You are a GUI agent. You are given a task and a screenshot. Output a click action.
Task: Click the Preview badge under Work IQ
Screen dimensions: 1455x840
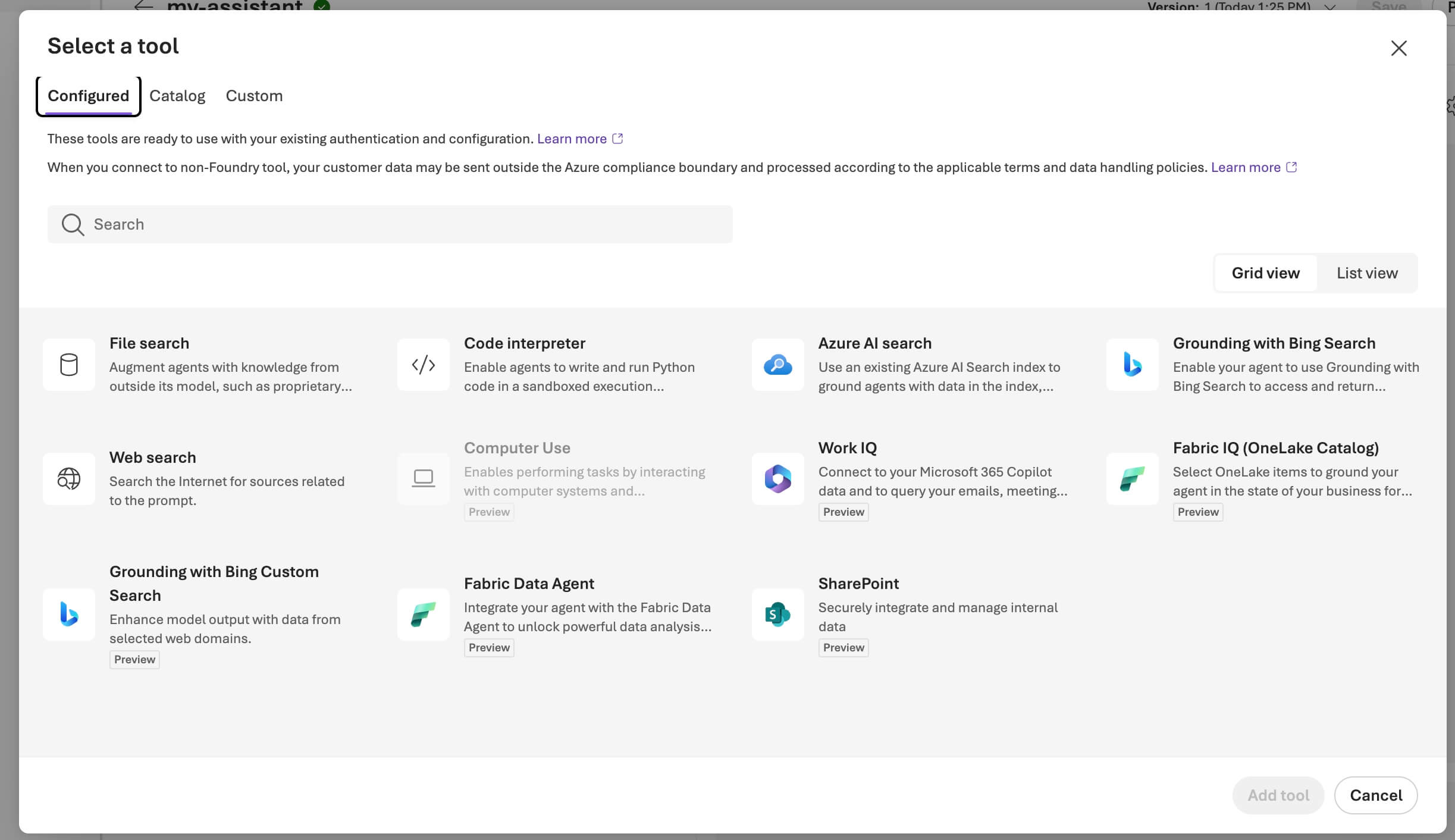point(843,512)
